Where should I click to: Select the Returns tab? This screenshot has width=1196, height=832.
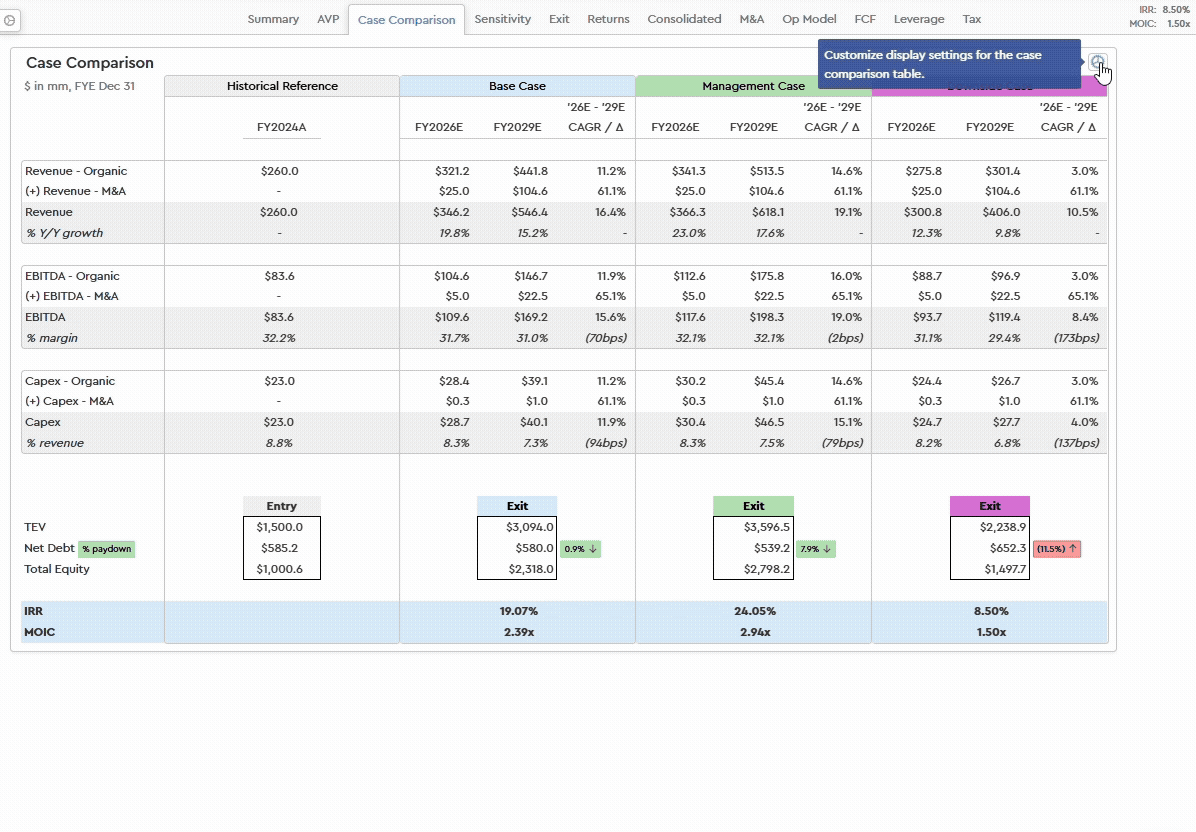pyautogui.click(x=608, y=19)
